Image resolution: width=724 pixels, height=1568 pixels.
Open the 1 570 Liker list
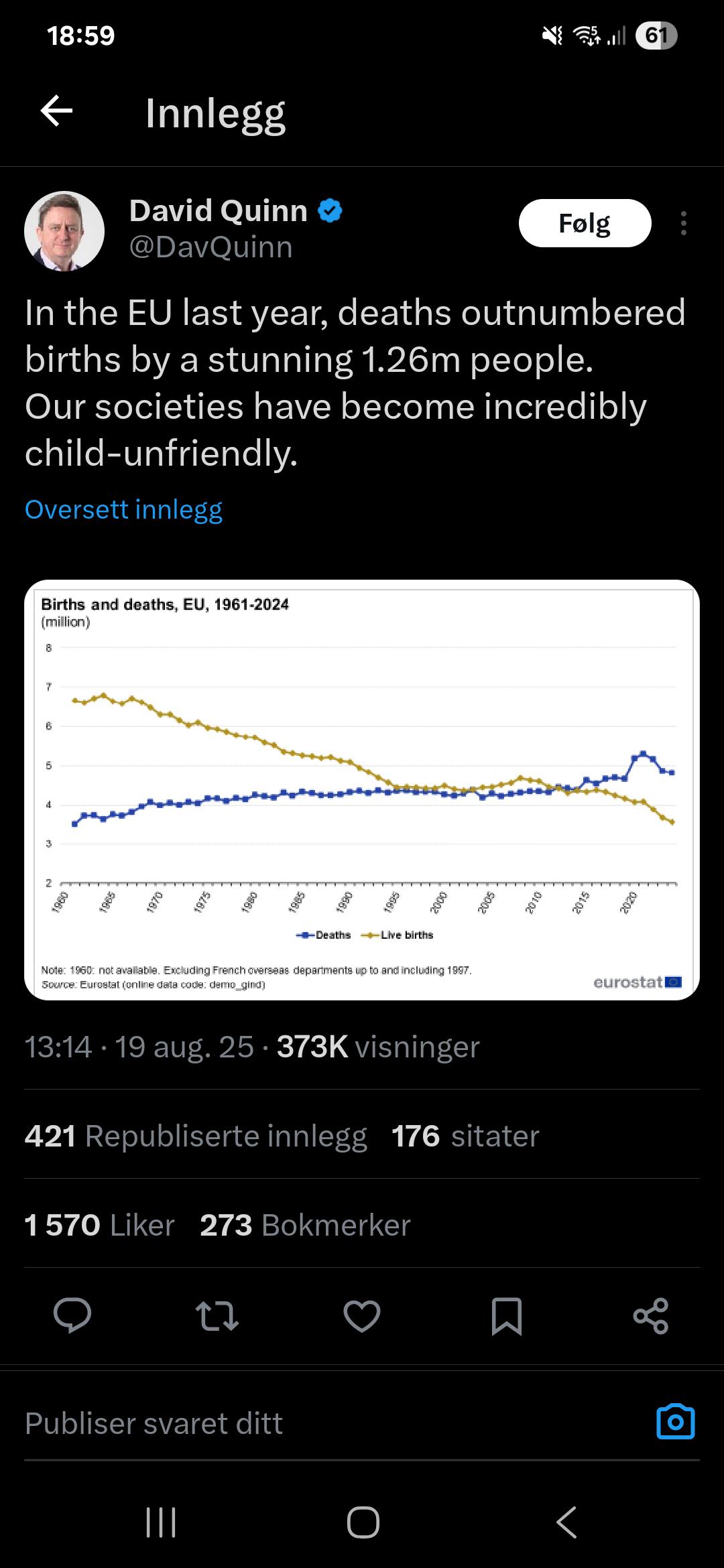99,1225
